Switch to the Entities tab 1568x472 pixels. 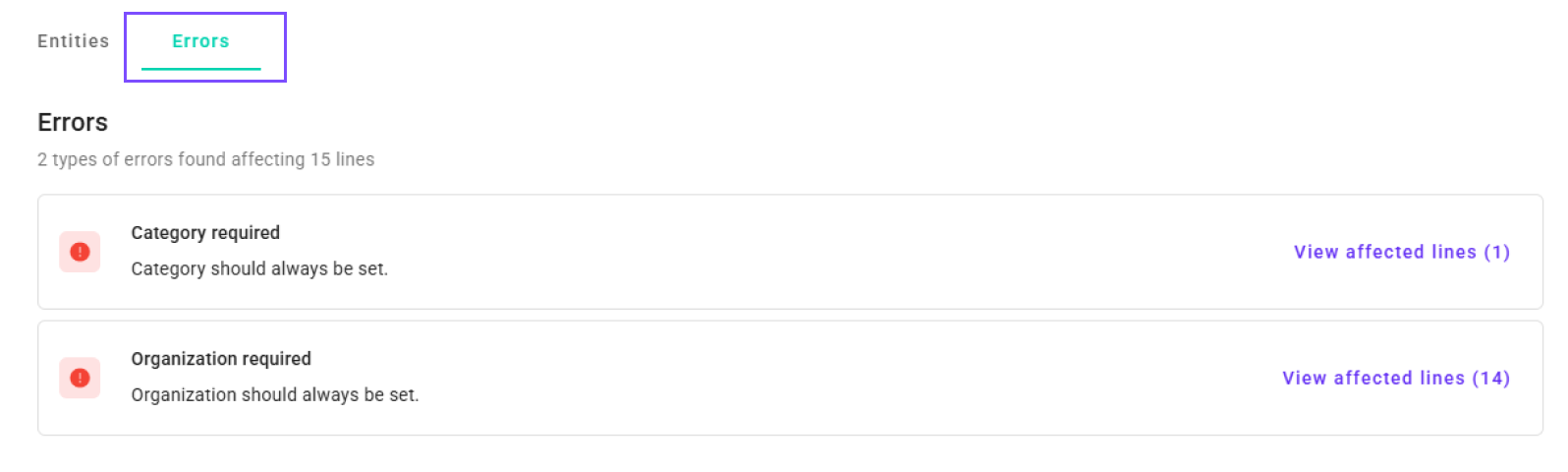pos(73,41)
